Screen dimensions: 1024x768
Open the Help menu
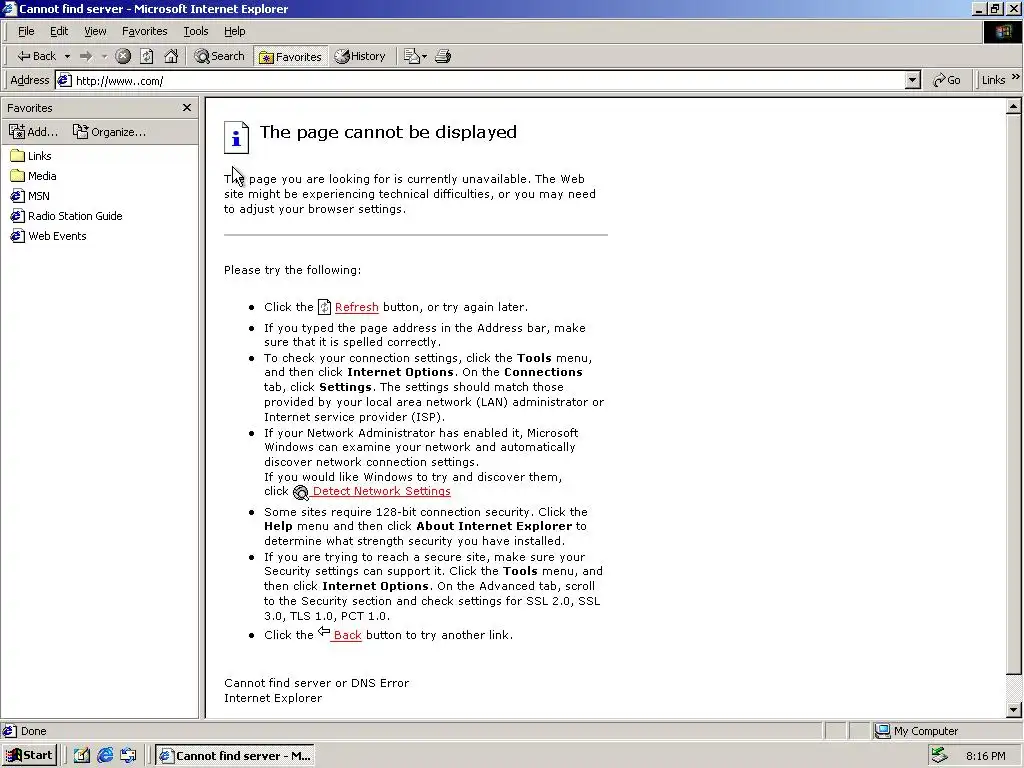(234, 31)
